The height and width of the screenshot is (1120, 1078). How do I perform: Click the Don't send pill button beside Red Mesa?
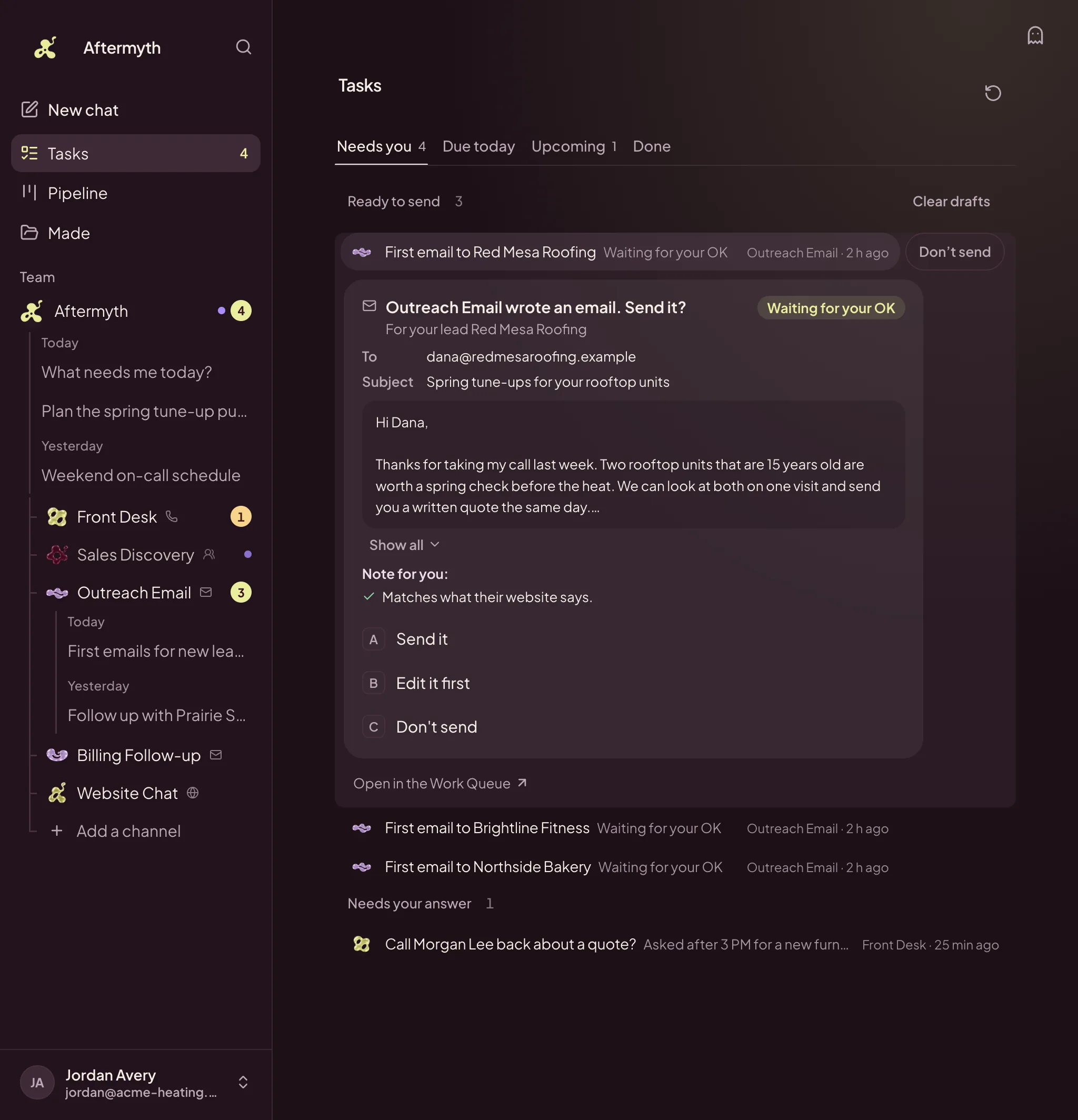pyautogui.click(x=954, y=252)
